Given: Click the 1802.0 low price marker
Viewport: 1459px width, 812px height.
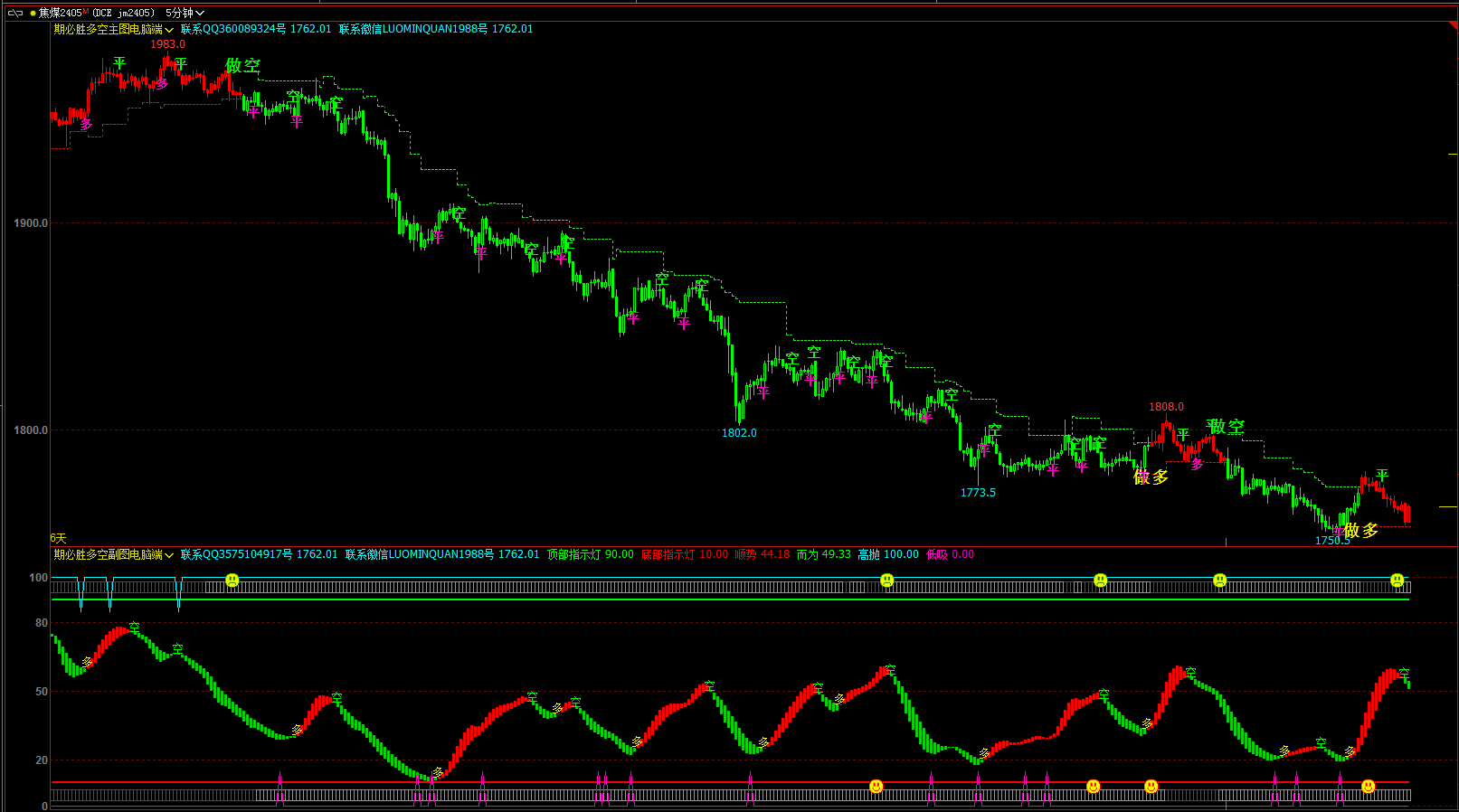Looking at the screenshot, I should pyautogui.click(x=739, y=433).
